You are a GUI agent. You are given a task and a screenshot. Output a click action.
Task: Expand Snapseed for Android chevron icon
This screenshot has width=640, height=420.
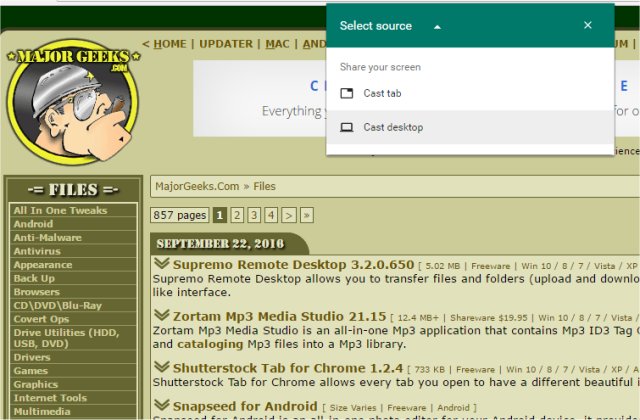point(162,405)
